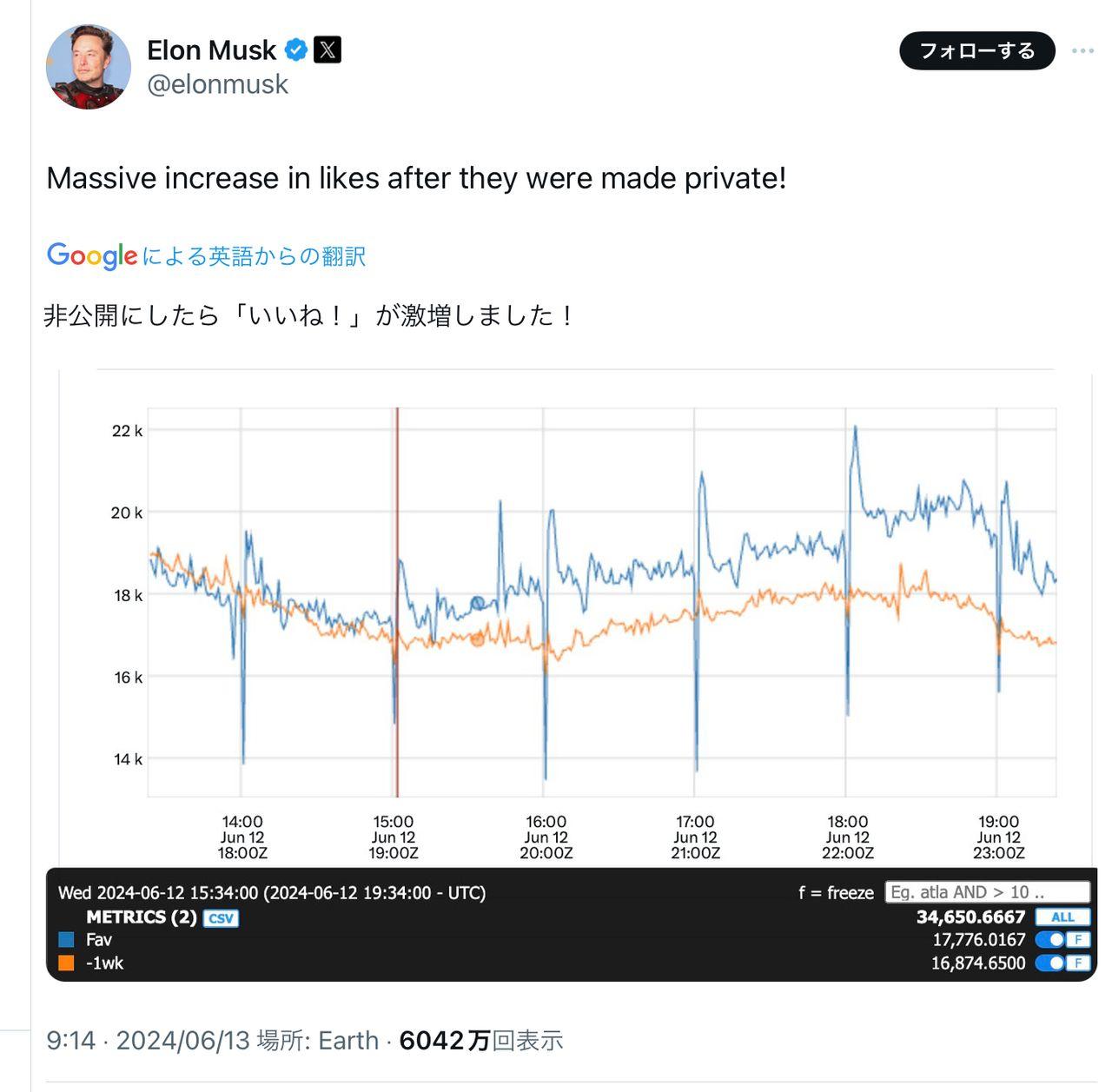Select the ALL metrics indicator in the metrics panel
Screen dimensions: 1112x1092
[1063, 917]
